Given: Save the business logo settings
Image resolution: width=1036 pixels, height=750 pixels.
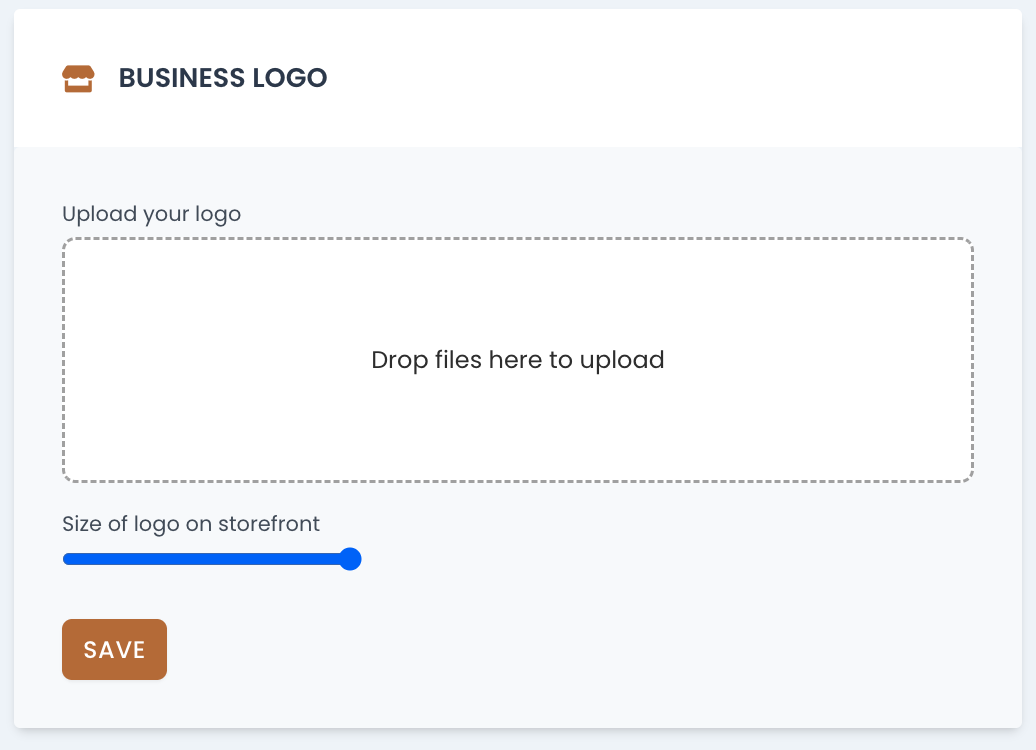Looking at the screenshot, I should [x=114, y=650].
